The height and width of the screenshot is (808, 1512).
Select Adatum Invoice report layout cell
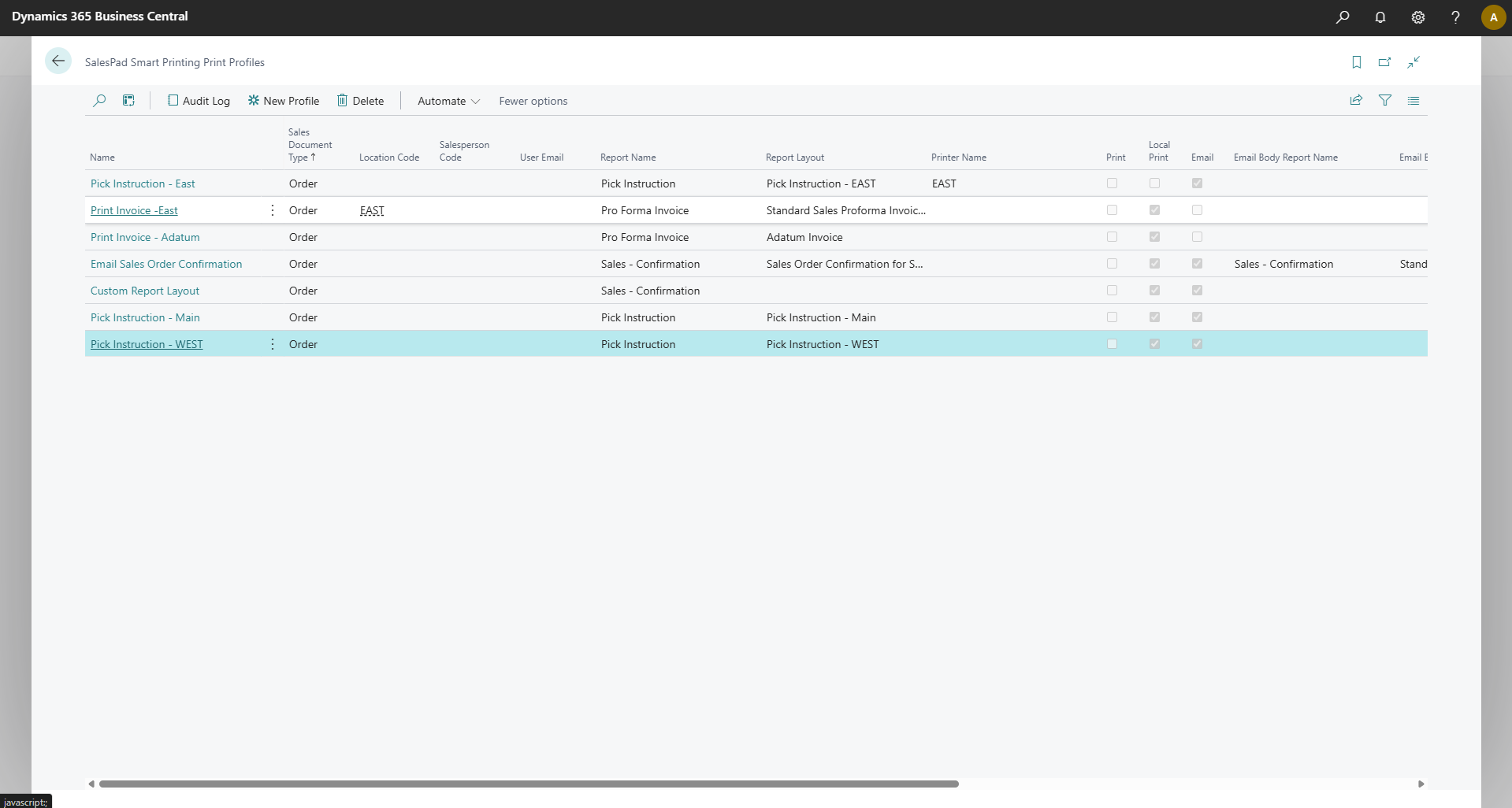point(804,237)
